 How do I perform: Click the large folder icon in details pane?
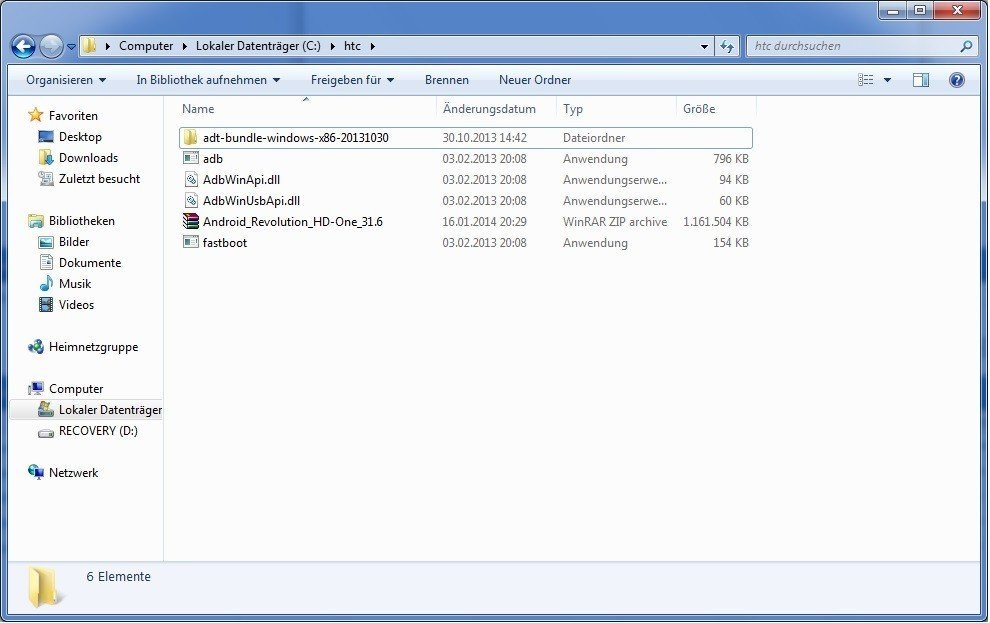(44, 587)
